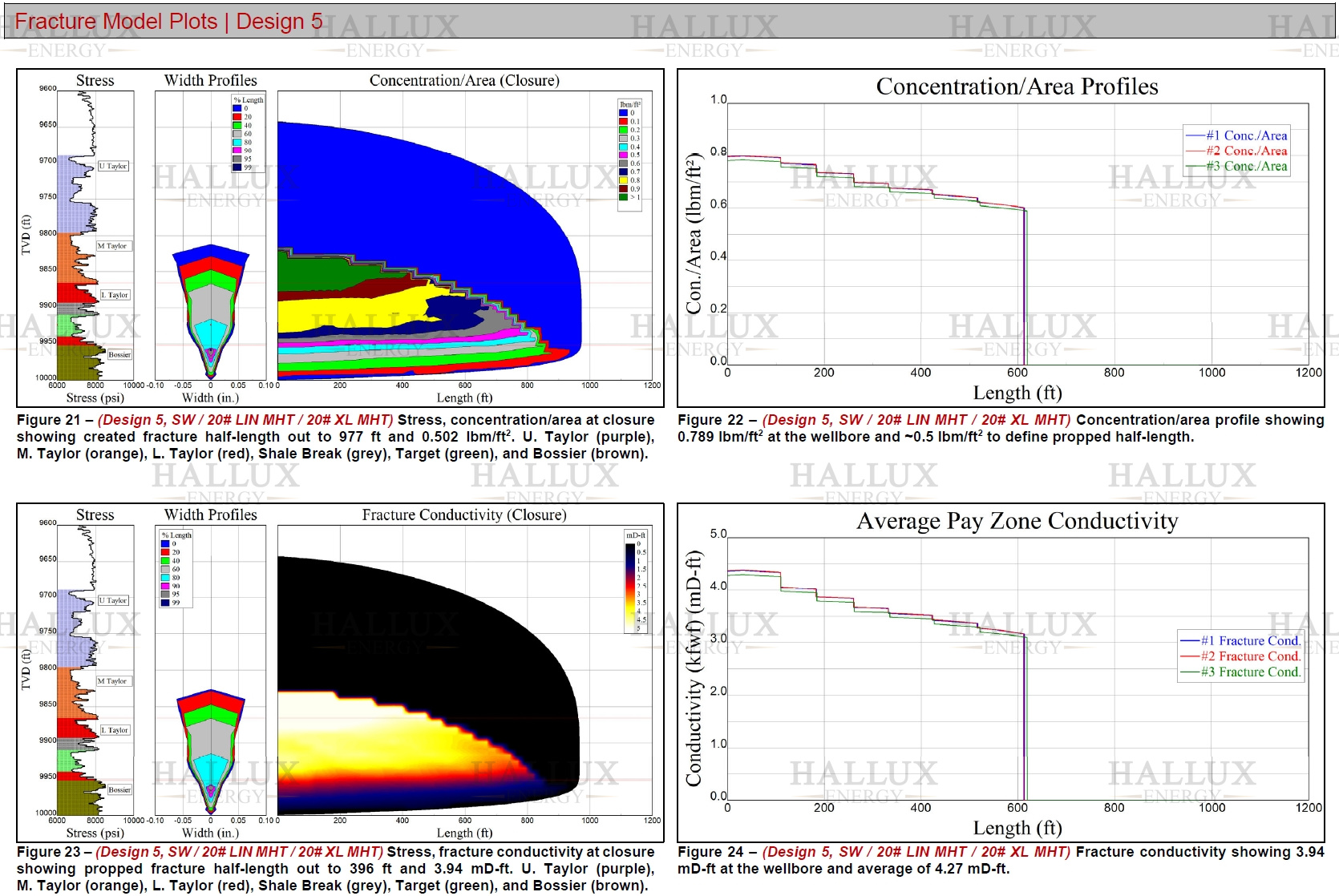Image resolution: width=1339 pixels, height=896 pixels.
Task: Click 'M Taylor' label in top stress plot
Action: (112, 246)
